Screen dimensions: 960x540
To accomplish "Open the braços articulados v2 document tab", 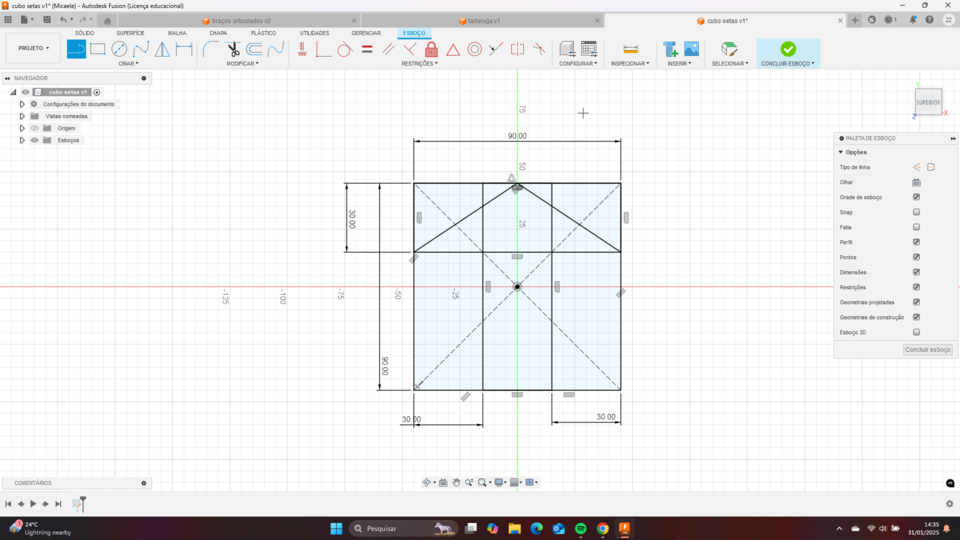I will 240,20.
